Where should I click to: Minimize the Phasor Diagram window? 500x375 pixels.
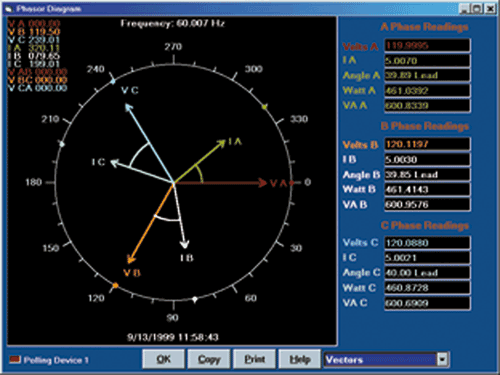tap(464, 9)
